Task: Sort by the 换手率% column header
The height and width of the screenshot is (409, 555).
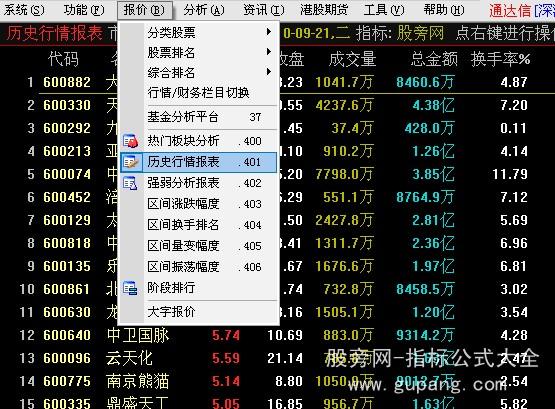Action: coord(500,59)
